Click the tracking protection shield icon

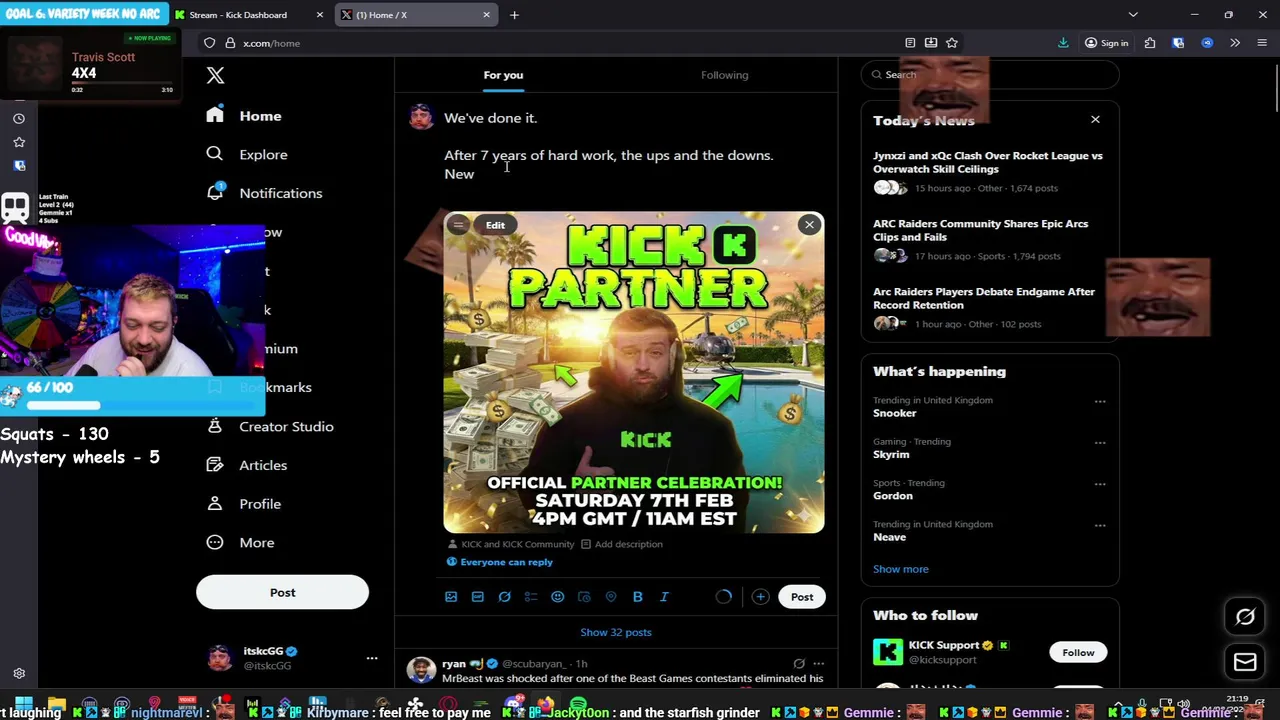(209, 43)
